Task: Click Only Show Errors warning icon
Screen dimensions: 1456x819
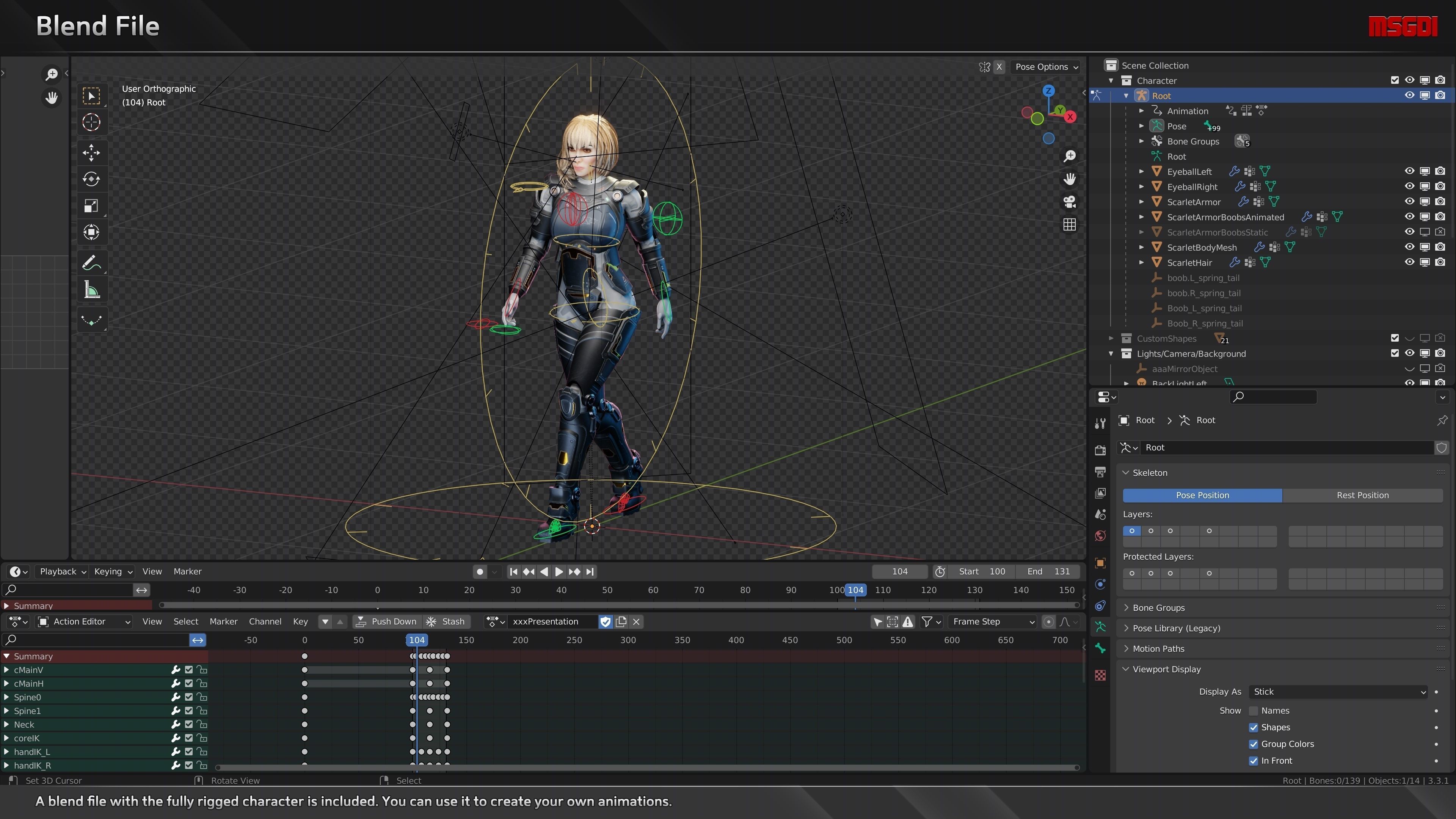Action: [908, 622]
